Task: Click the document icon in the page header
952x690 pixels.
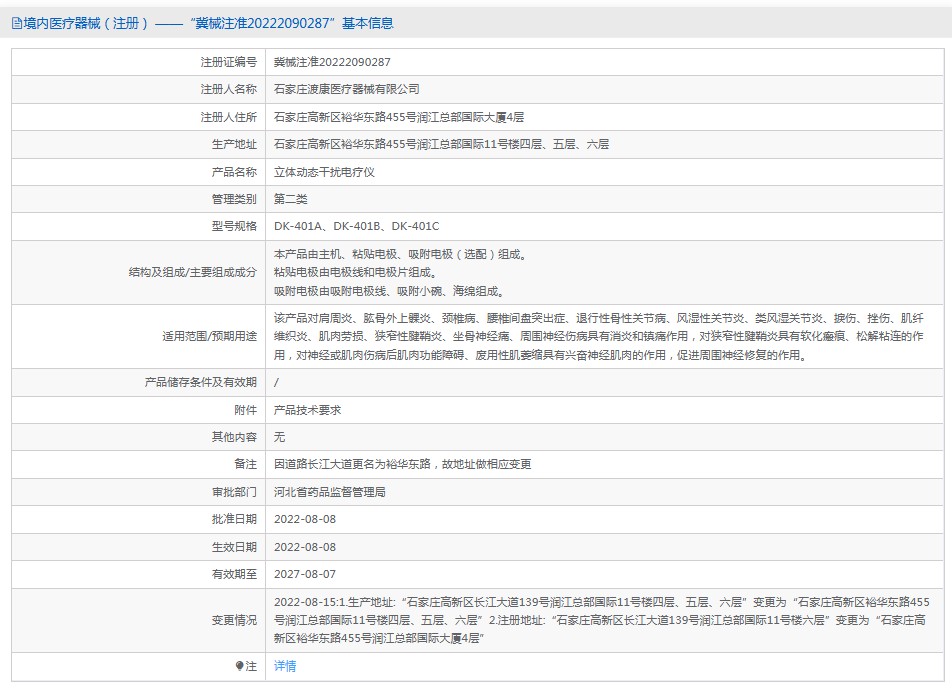Action: [x=16, y=23]
